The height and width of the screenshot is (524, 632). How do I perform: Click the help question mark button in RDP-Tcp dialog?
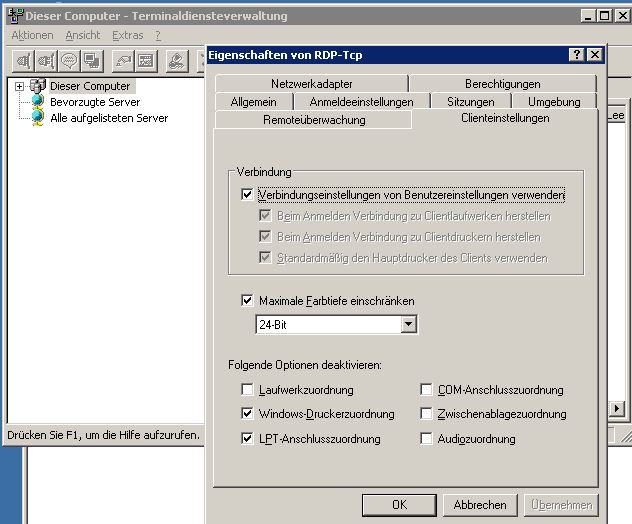(x=577, y=54)
